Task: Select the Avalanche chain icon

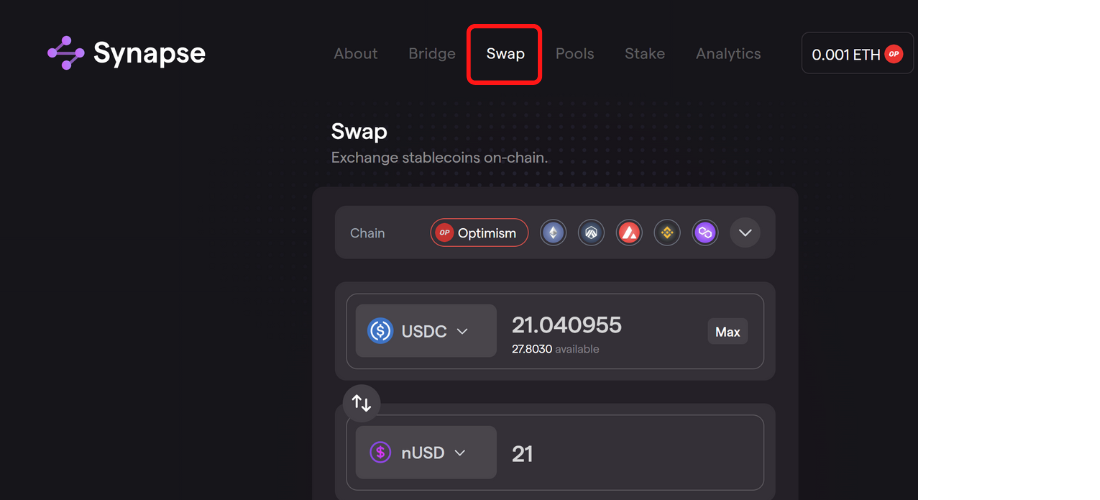Action: pos(629,233)
